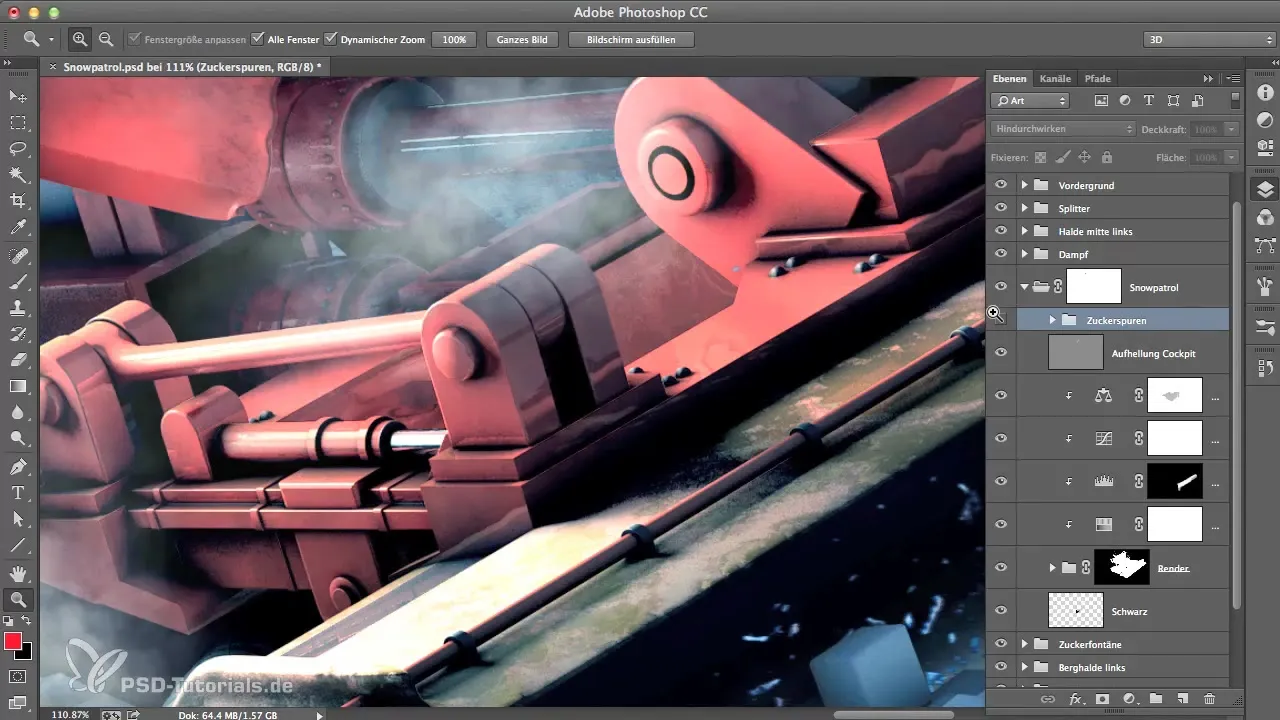Select the Path Selection tool

pyautogui.click(x=18, y=519)
